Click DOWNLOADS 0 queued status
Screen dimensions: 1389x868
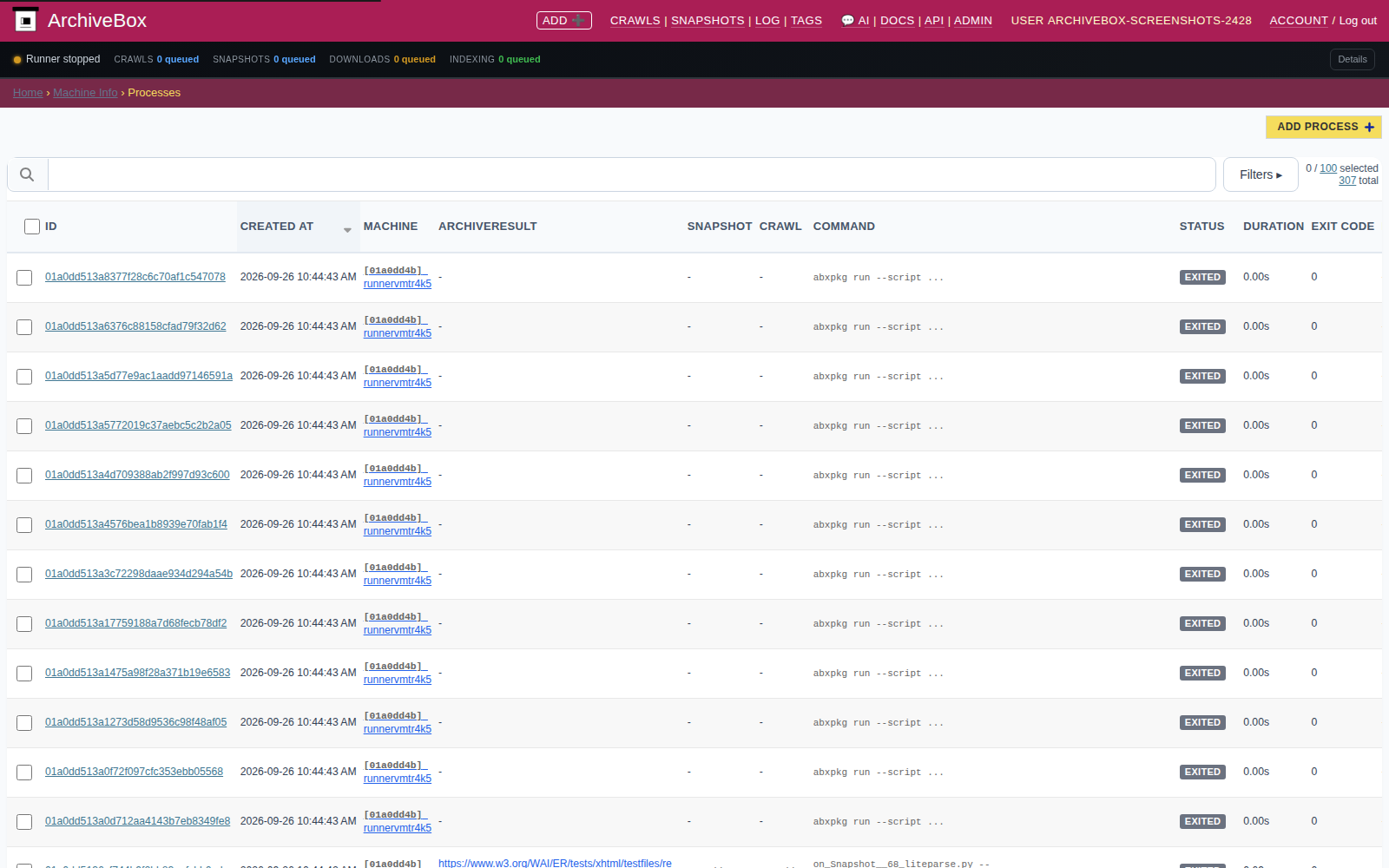click(x=382, y=60)
